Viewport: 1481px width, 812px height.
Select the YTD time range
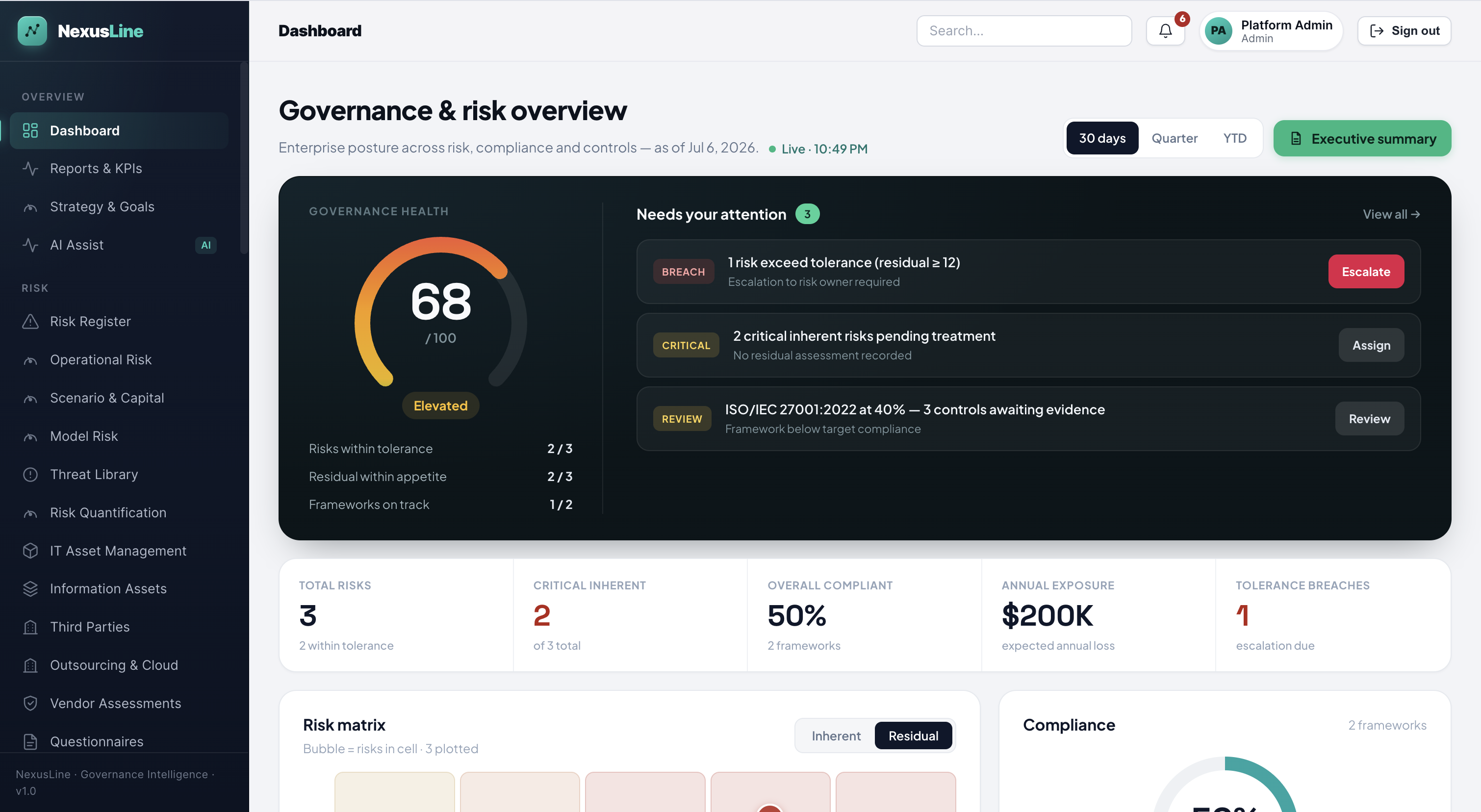coord(1235,138)
